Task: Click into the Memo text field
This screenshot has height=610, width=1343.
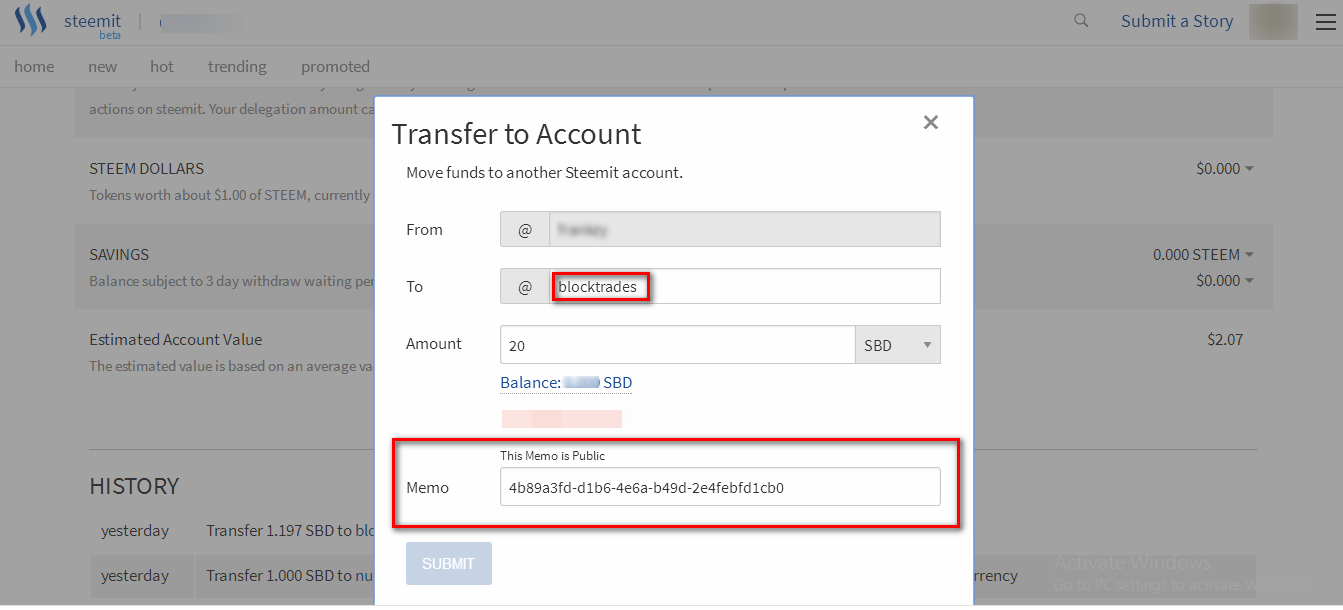Action: click(x=720, y=488)
